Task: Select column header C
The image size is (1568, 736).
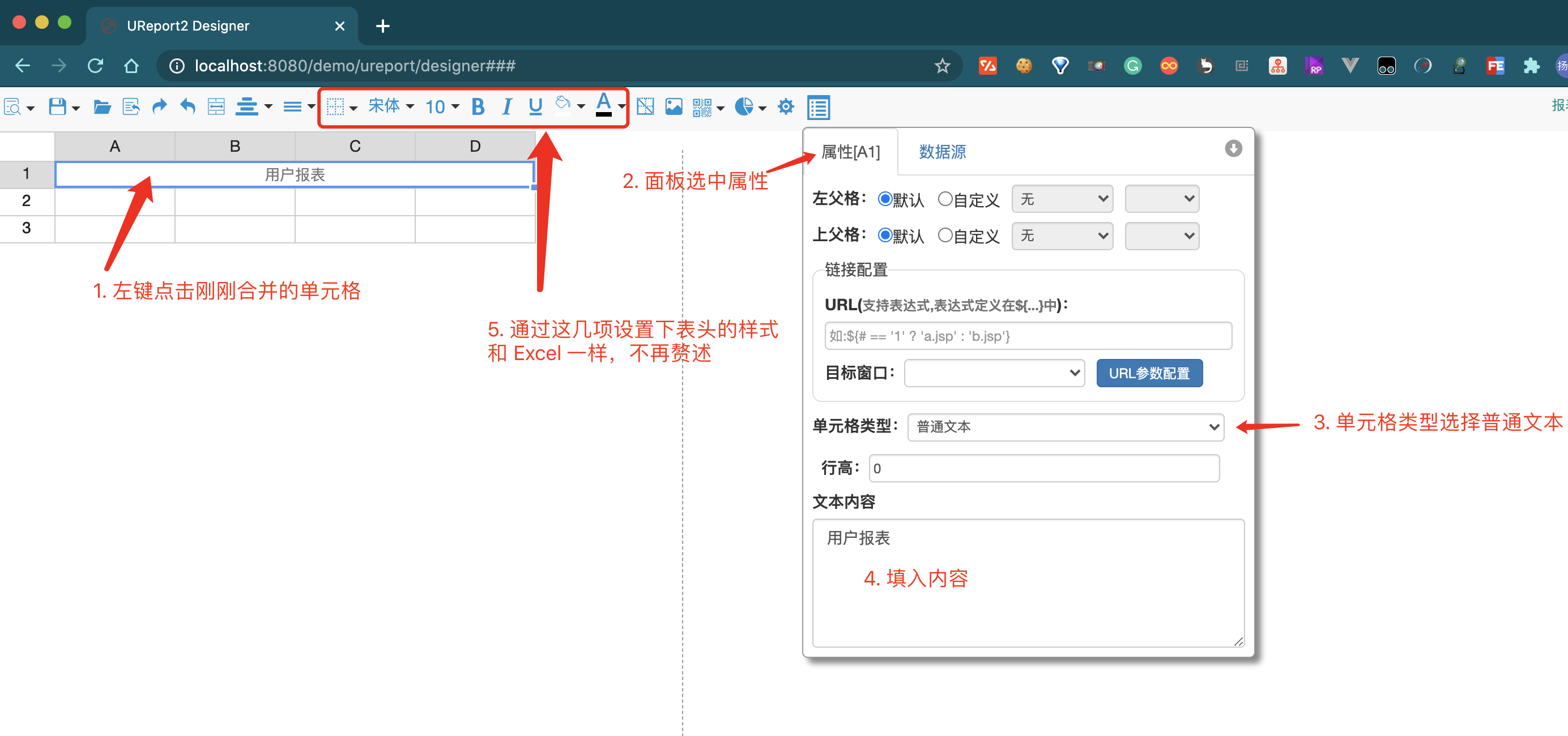Action: pyautogui.click(x=355, y=146)
